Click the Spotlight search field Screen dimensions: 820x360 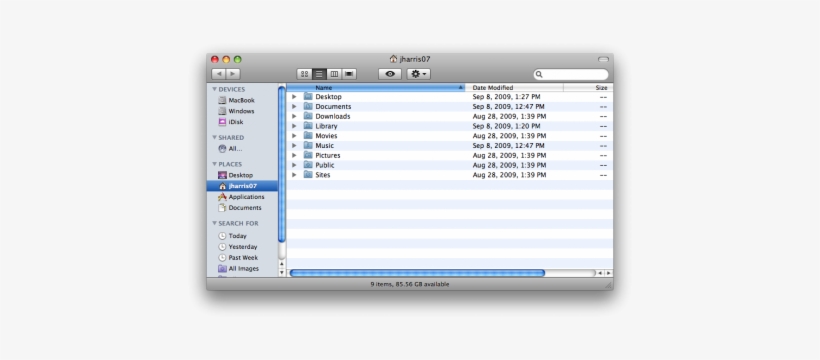click(x=571, y=74)
